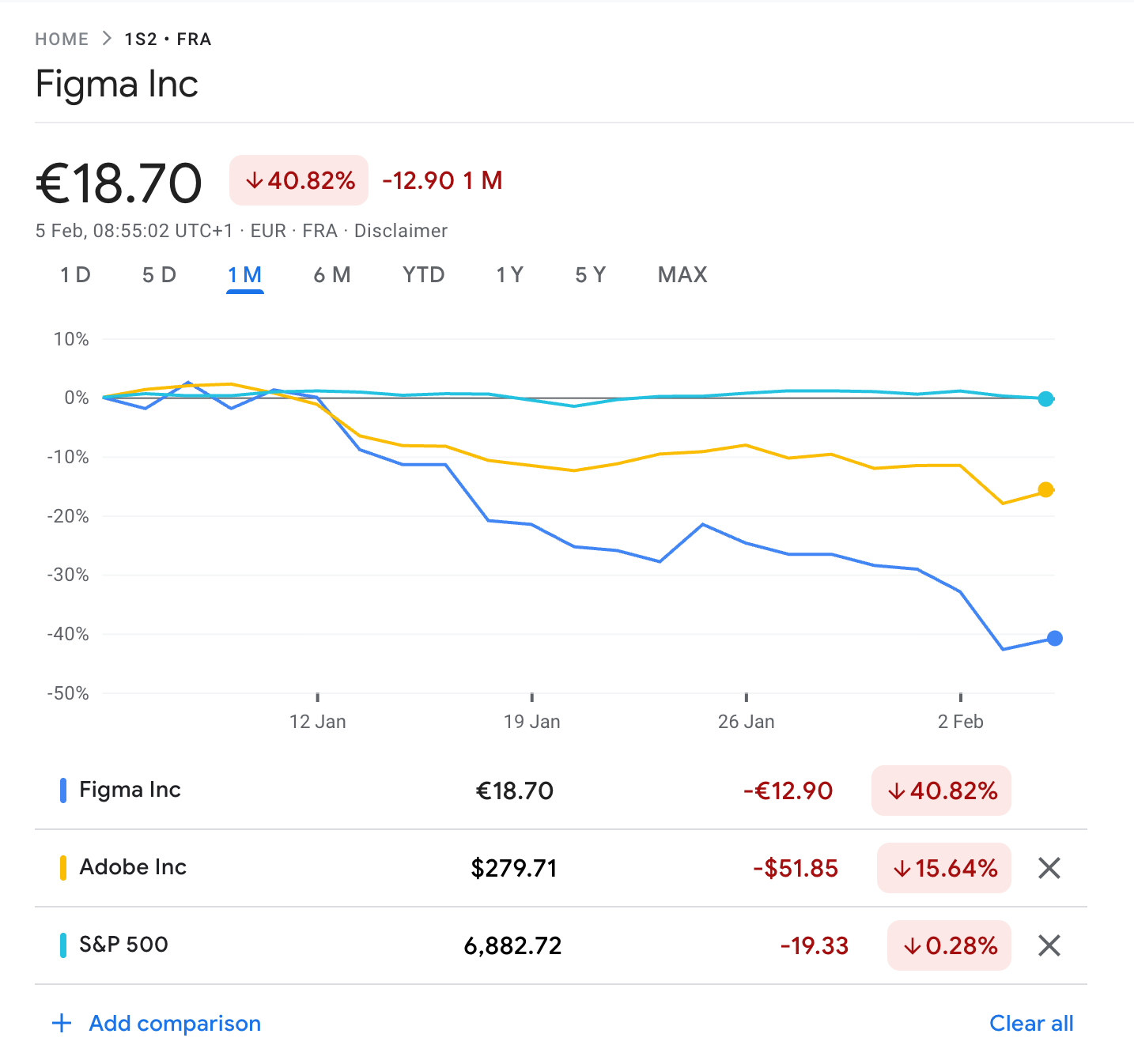Remove Adobe Inc comparison with X icon
Viewport: 1134px width, 1064px height.
coord(1049,868)
